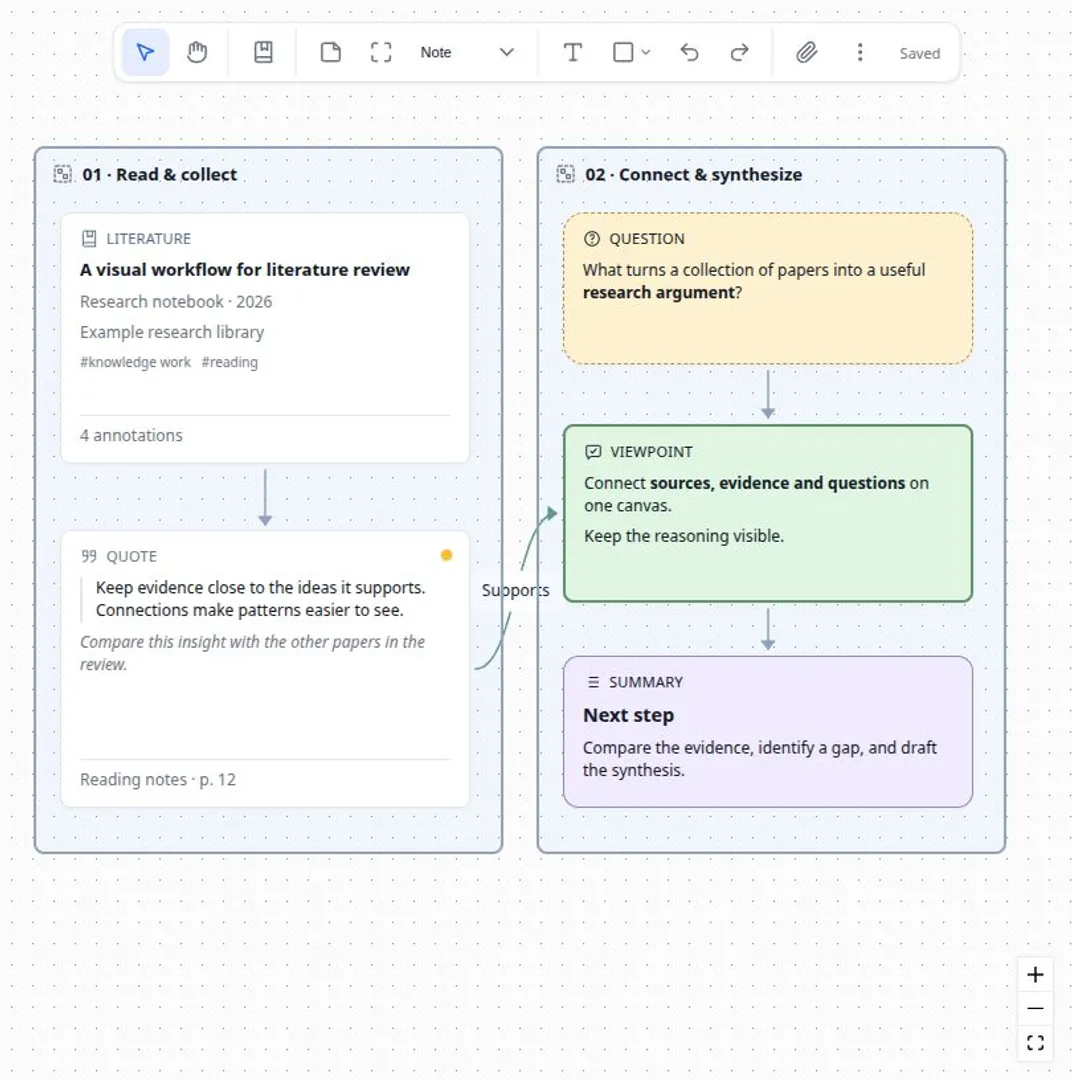Open 'A visual workflow for literature review' title
1072x1080 pixels.
click(x=245, y=269)
